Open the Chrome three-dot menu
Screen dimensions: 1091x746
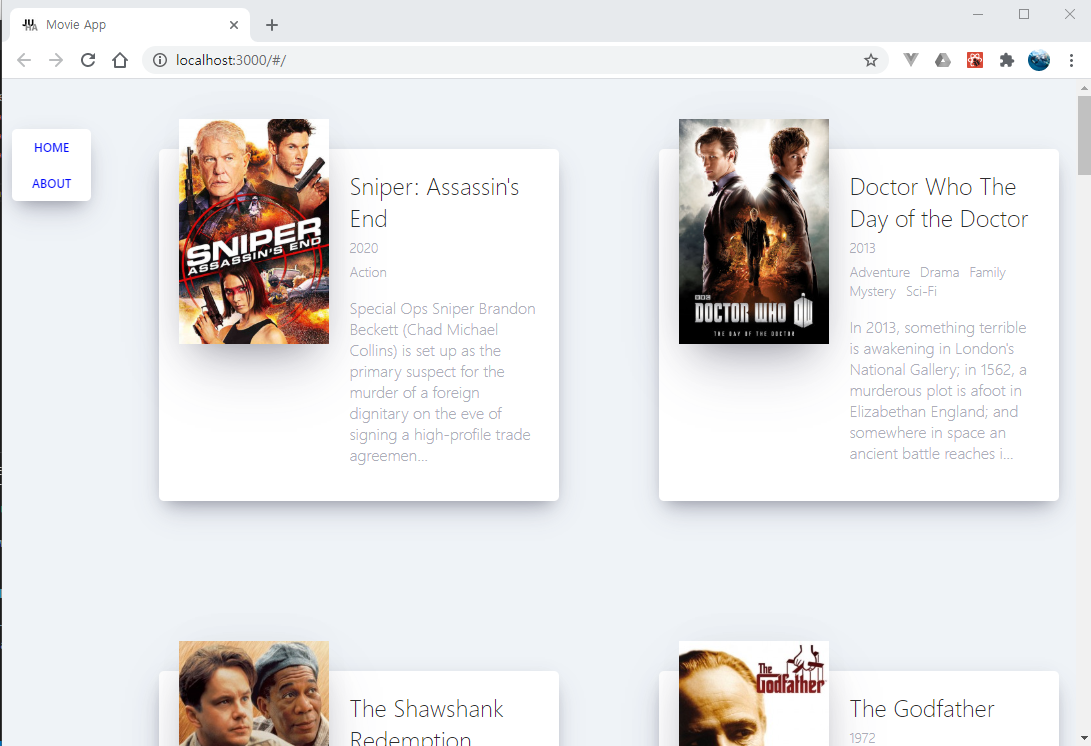click(x=1071, y=61)
